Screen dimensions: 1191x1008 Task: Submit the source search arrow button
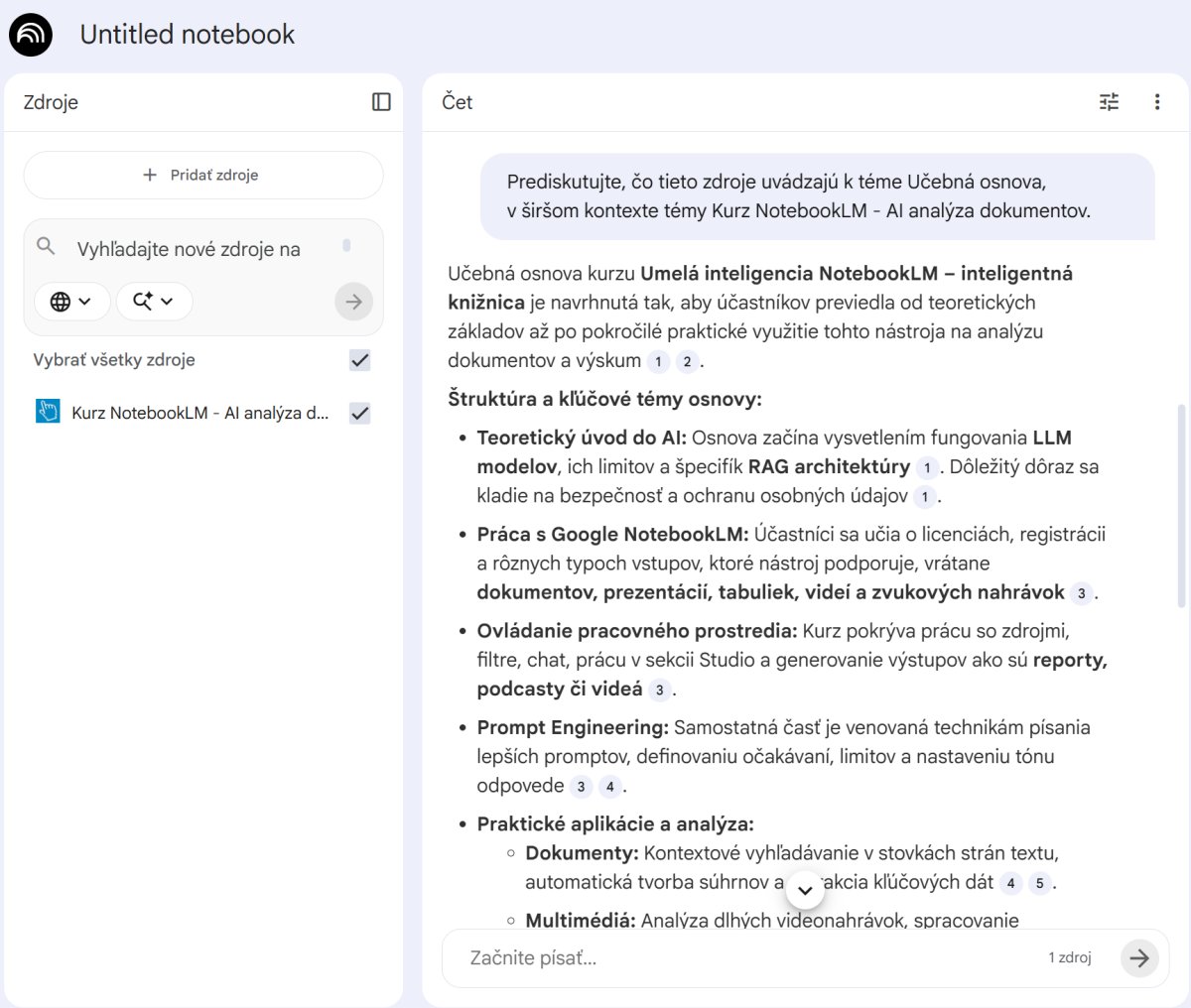pos(353,302)
